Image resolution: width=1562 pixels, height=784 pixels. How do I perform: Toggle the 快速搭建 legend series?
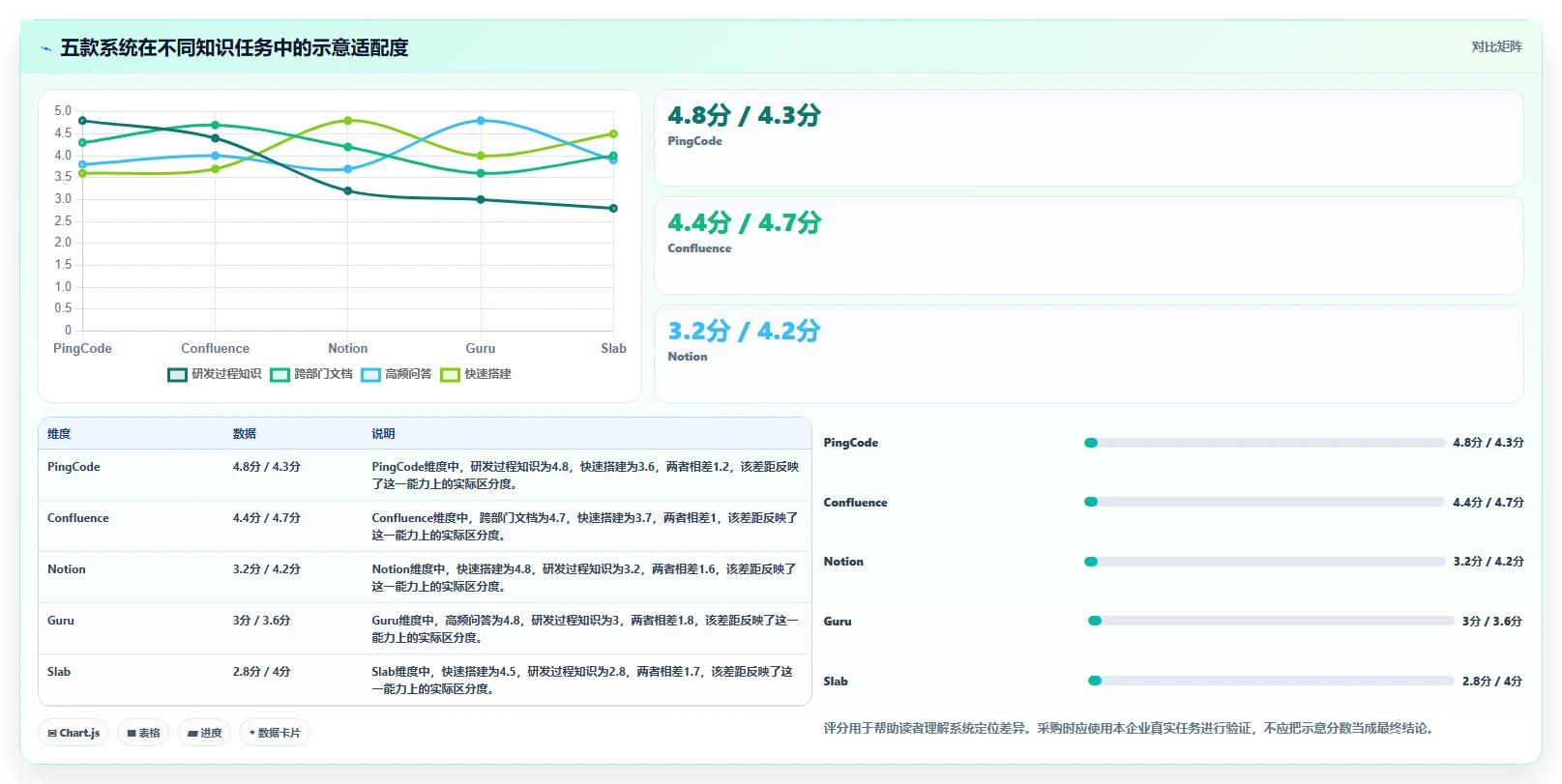(476, 374)
